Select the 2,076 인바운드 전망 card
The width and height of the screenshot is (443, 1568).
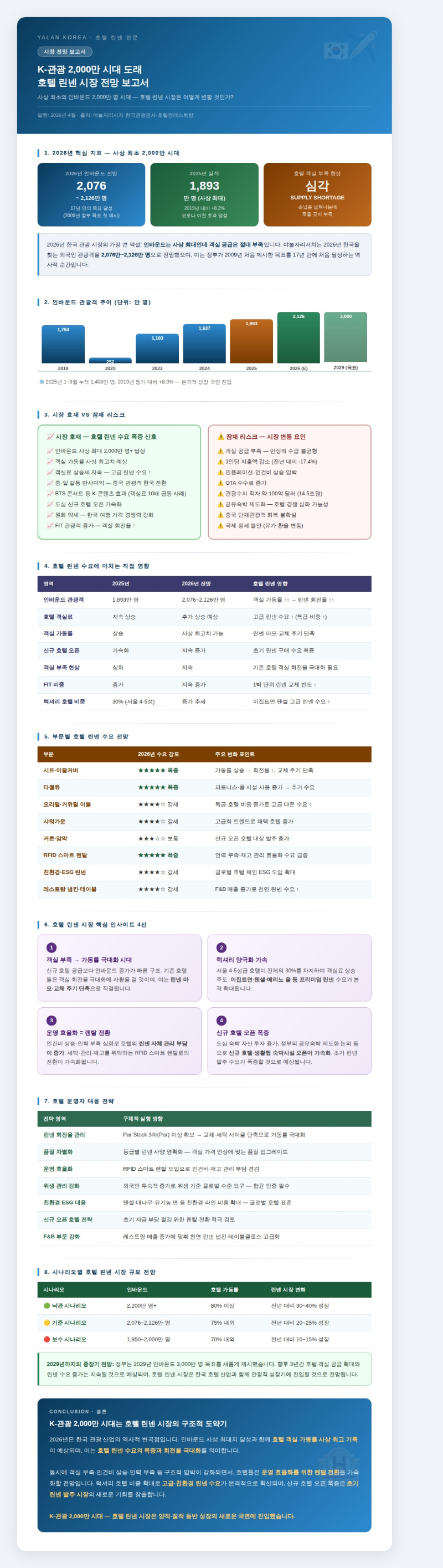[x=91, y=194]
